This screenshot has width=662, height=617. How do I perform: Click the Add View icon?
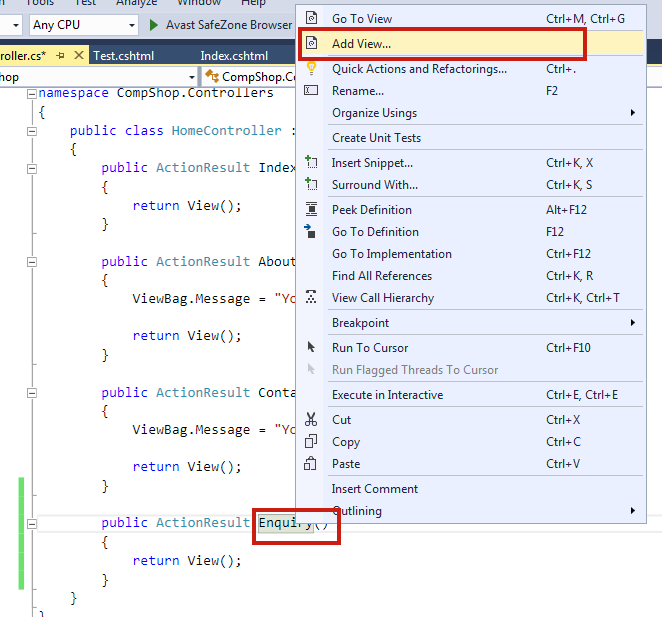pyautogui.click(x=311, y=43)
